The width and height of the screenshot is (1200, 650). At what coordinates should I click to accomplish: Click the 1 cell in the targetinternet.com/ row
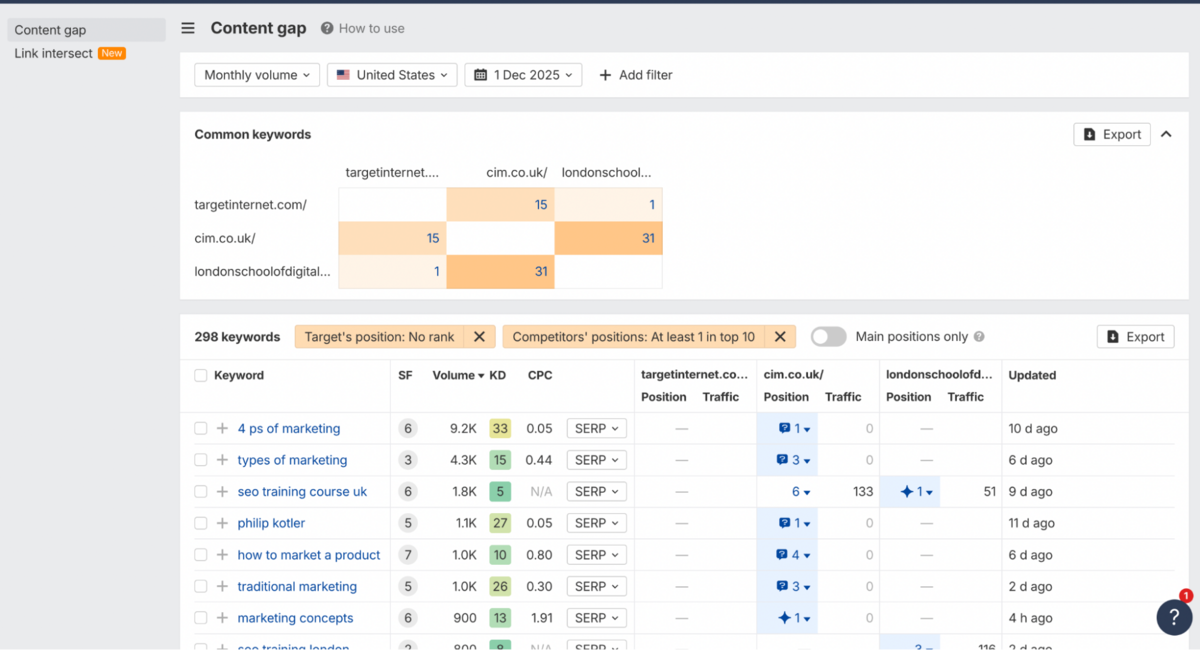pos(608,205)
